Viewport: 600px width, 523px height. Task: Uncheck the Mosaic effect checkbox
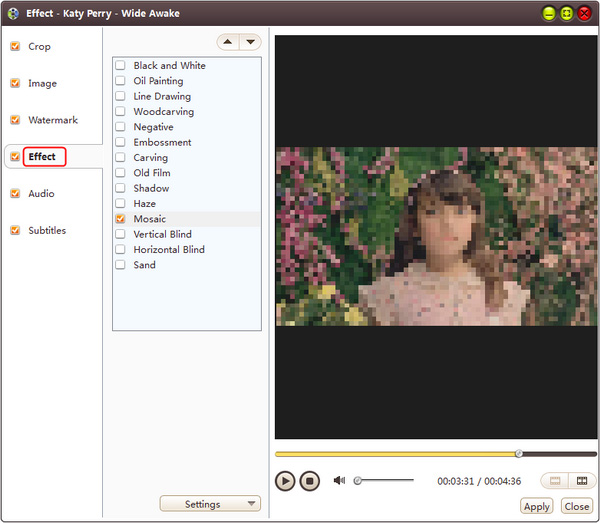pos(121,219)
